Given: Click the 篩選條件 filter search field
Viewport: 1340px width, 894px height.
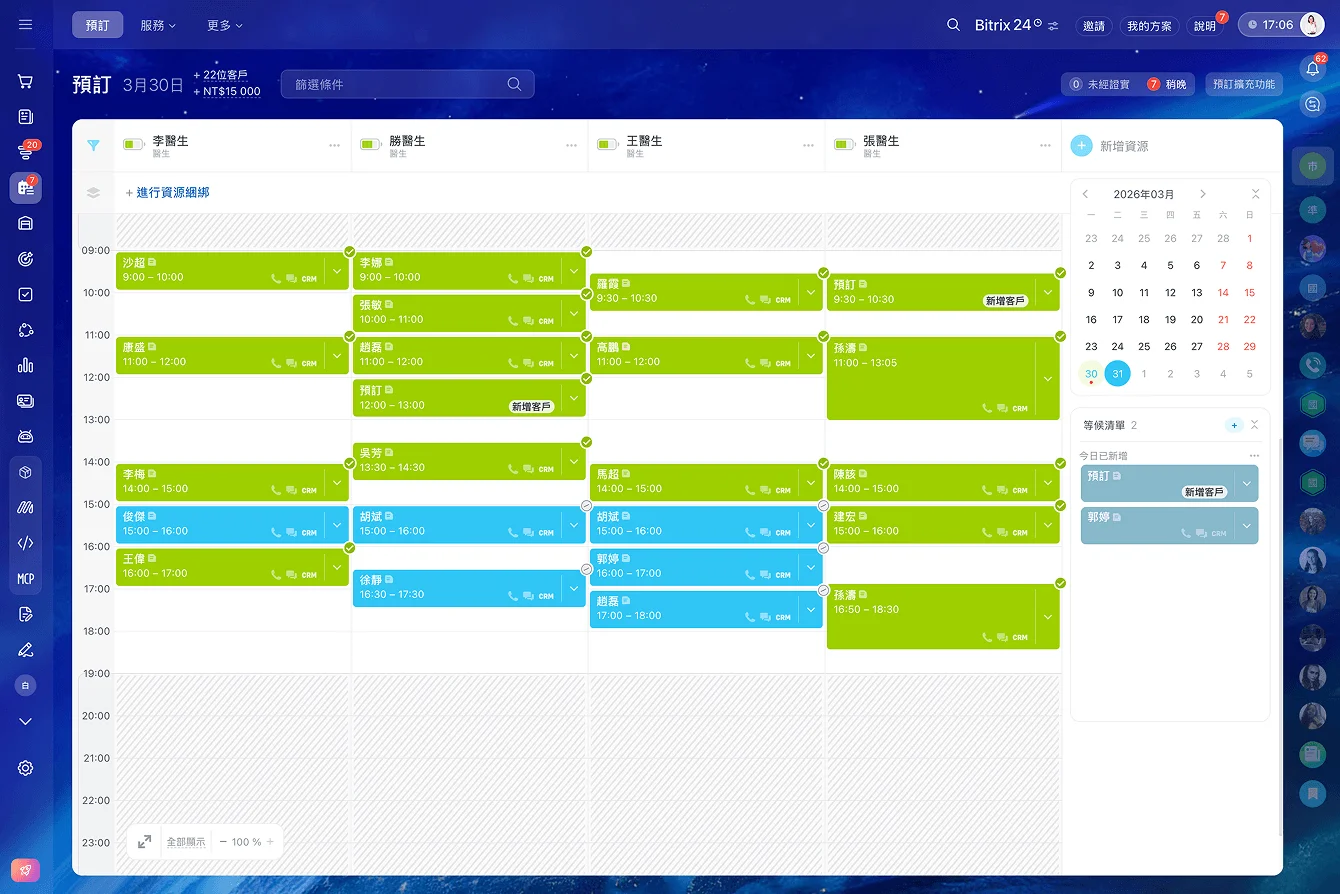Looking at the screenshot, I should click(407, 84).
